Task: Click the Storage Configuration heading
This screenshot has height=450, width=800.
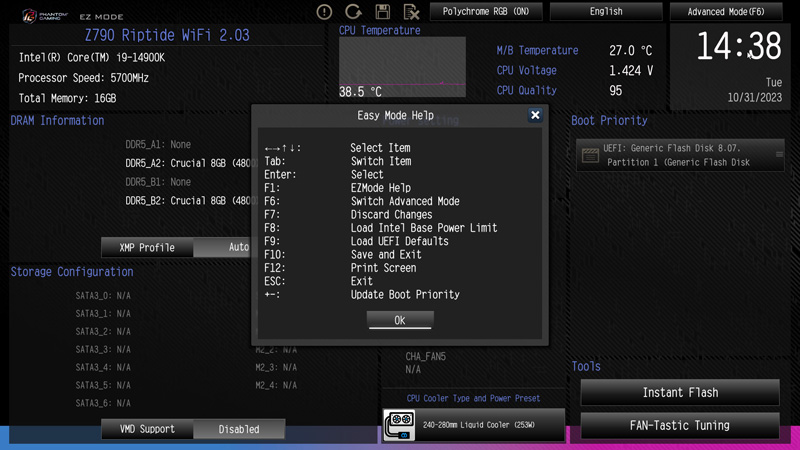Action: point(72,272)
